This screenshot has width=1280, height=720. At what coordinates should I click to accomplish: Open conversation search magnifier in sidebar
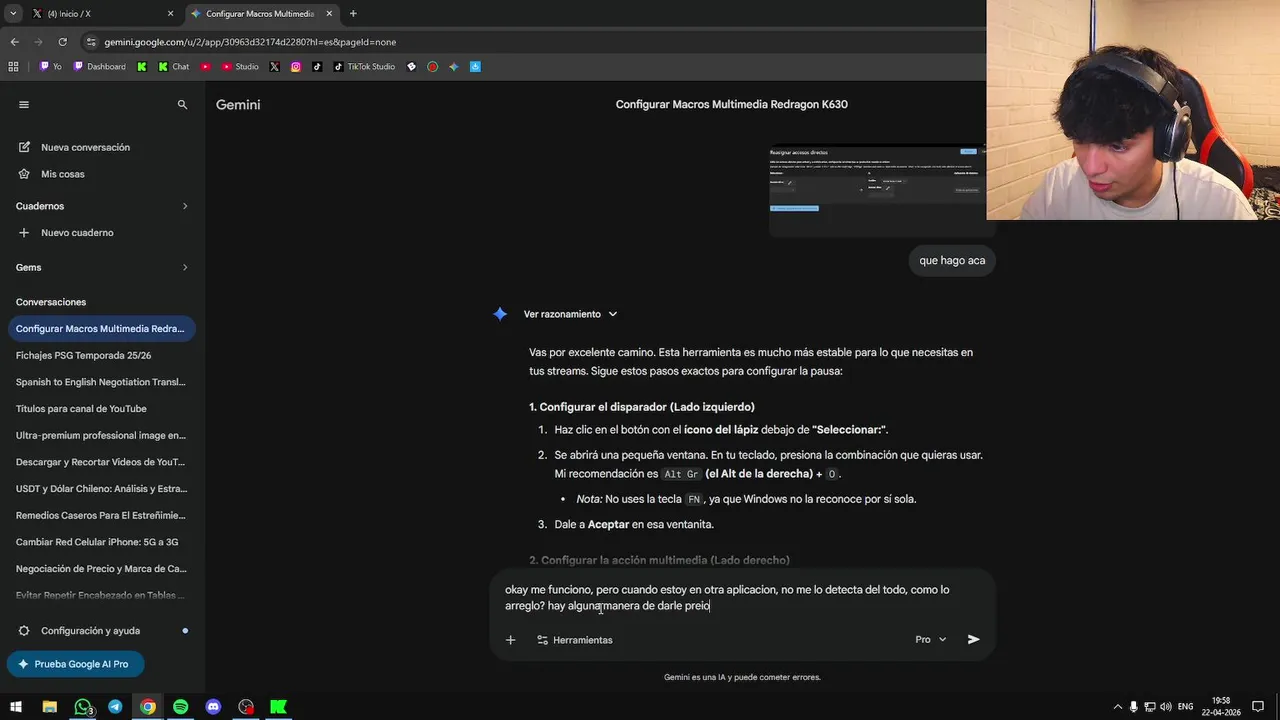[x=182, y=104]
